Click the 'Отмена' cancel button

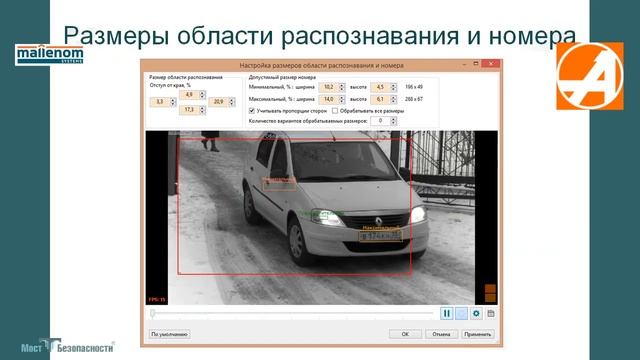click(441, 334)
